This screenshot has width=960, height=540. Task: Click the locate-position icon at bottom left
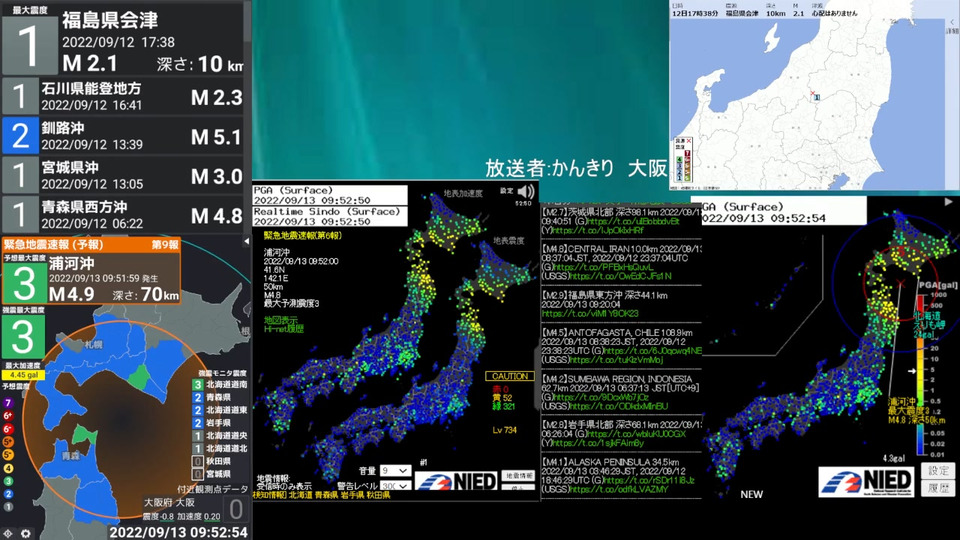8,533
